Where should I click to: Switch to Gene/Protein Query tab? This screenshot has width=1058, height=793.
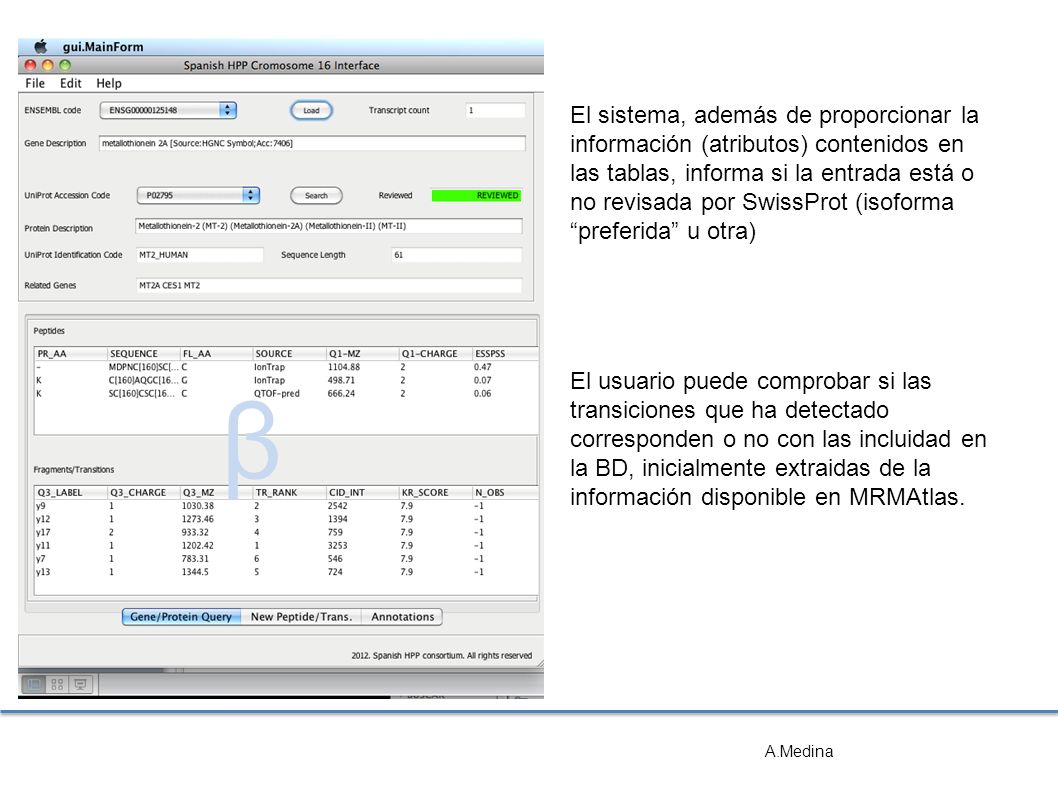pyautogui.click(x=181, y=617)
